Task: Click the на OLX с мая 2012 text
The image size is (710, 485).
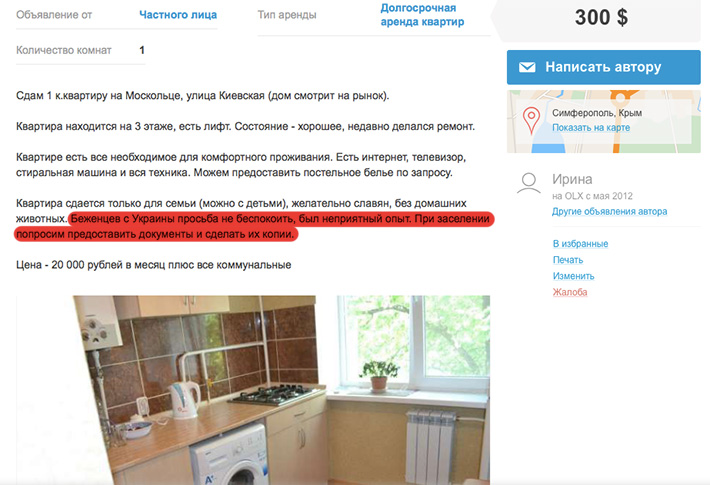Action: 592,196
